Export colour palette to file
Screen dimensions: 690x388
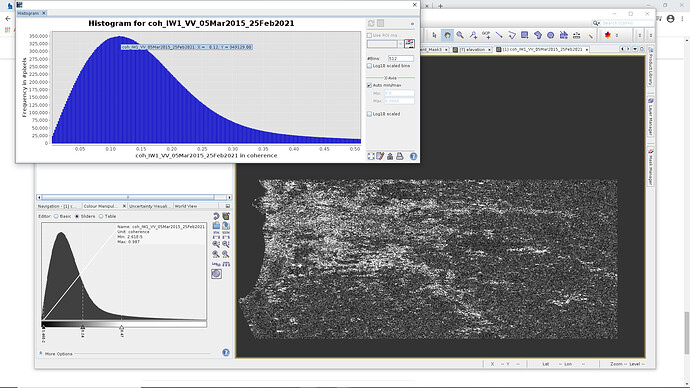coord(226,226)
